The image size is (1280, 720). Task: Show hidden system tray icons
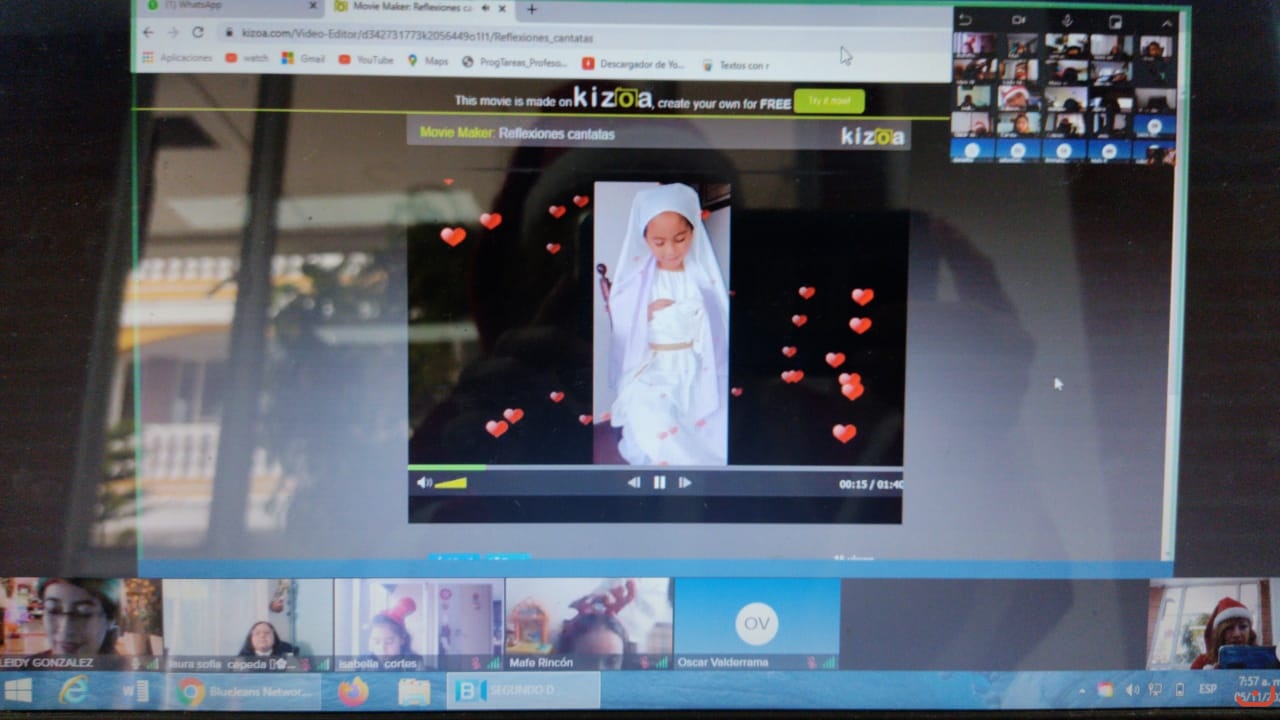(x=1081, y=691)
